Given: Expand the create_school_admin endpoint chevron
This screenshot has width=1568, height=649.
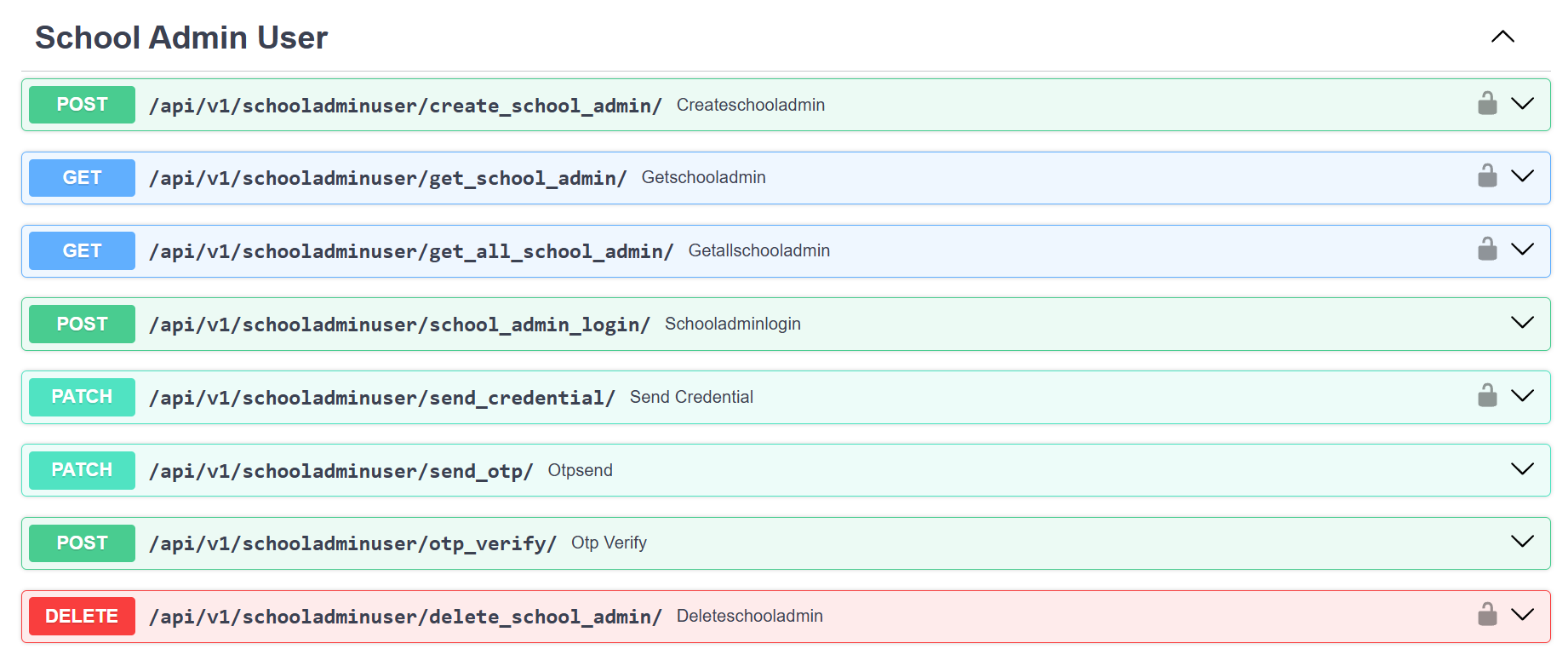Looking at the screenshot, I should pos(1522,104).
